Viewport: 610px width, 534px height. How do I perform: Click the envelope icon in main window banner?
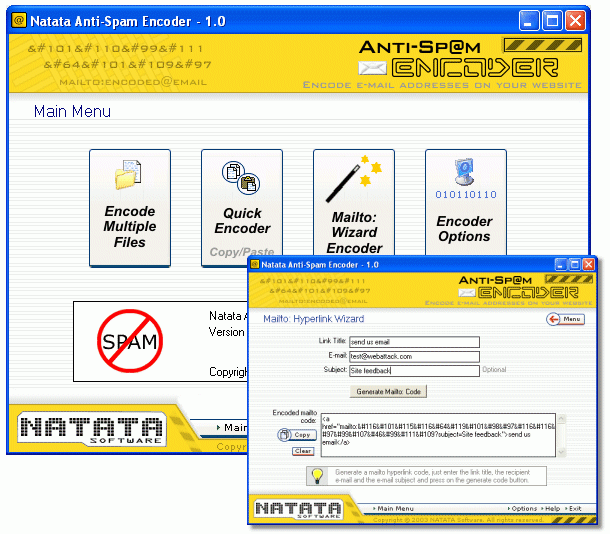(x=372, y=68)
